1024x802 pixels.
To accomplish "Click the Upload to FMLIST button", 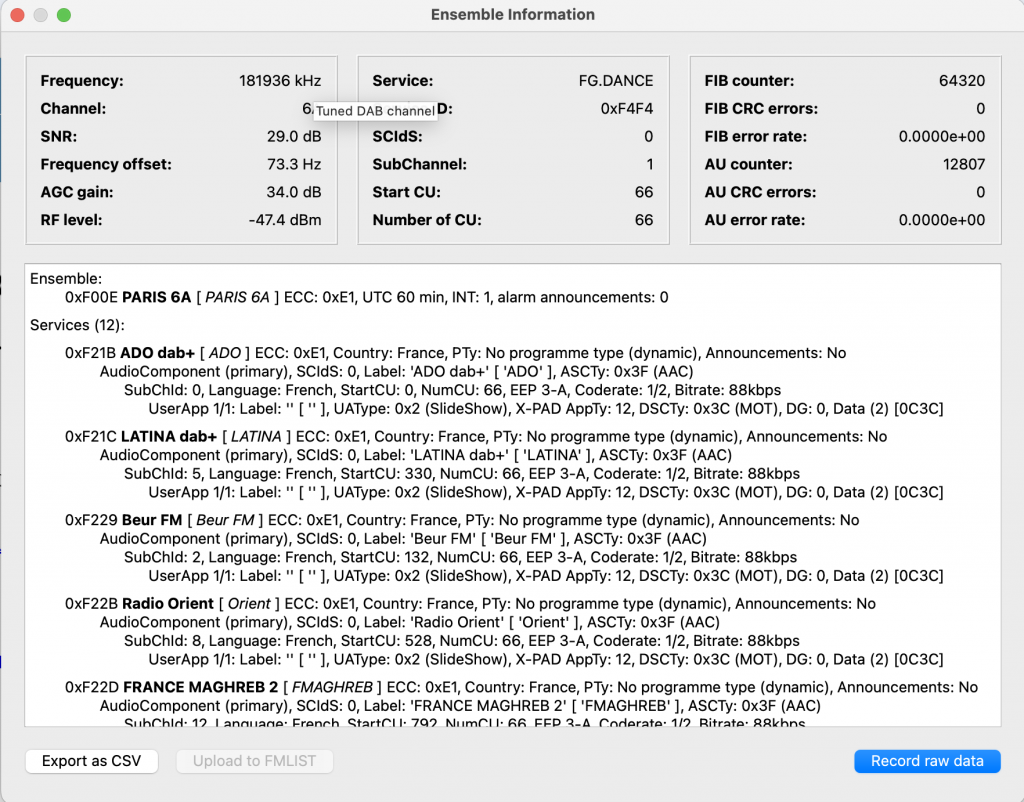I will point(254,761).
